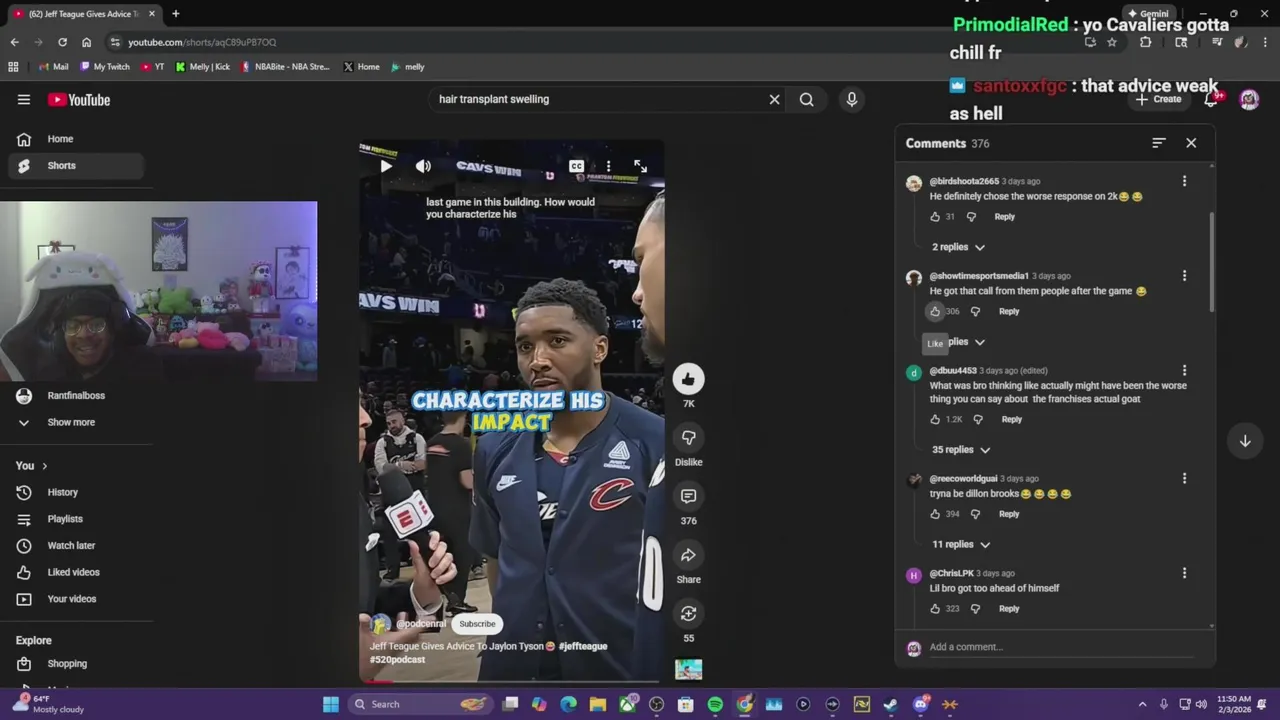Select Home in the YouTube sidebar
This screenshot has height=720, width=1280.
76,139
